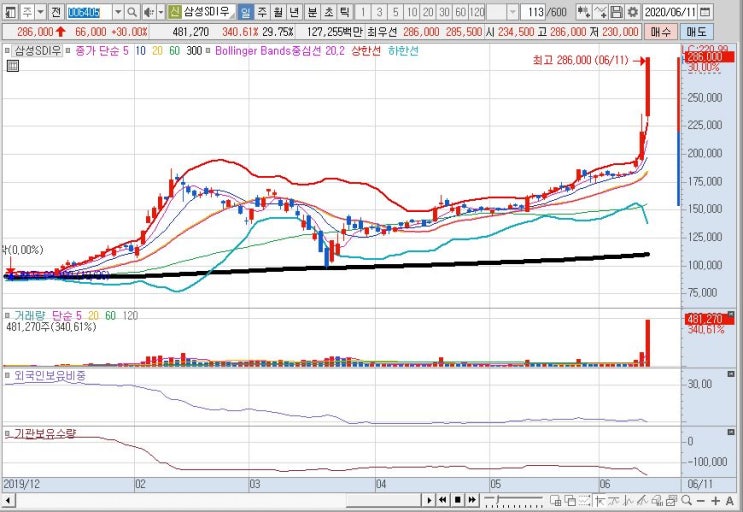
Task: Click the A text tool icon
Action: [730, 500]
